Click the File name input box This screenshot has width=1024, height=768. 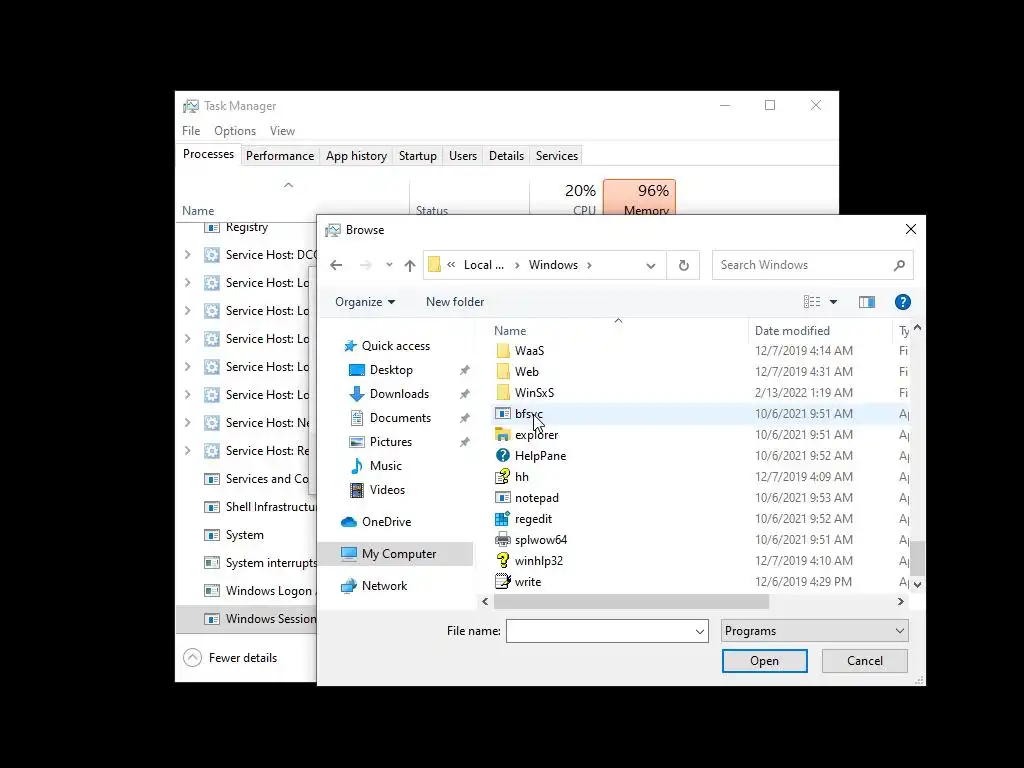[600, 631]
